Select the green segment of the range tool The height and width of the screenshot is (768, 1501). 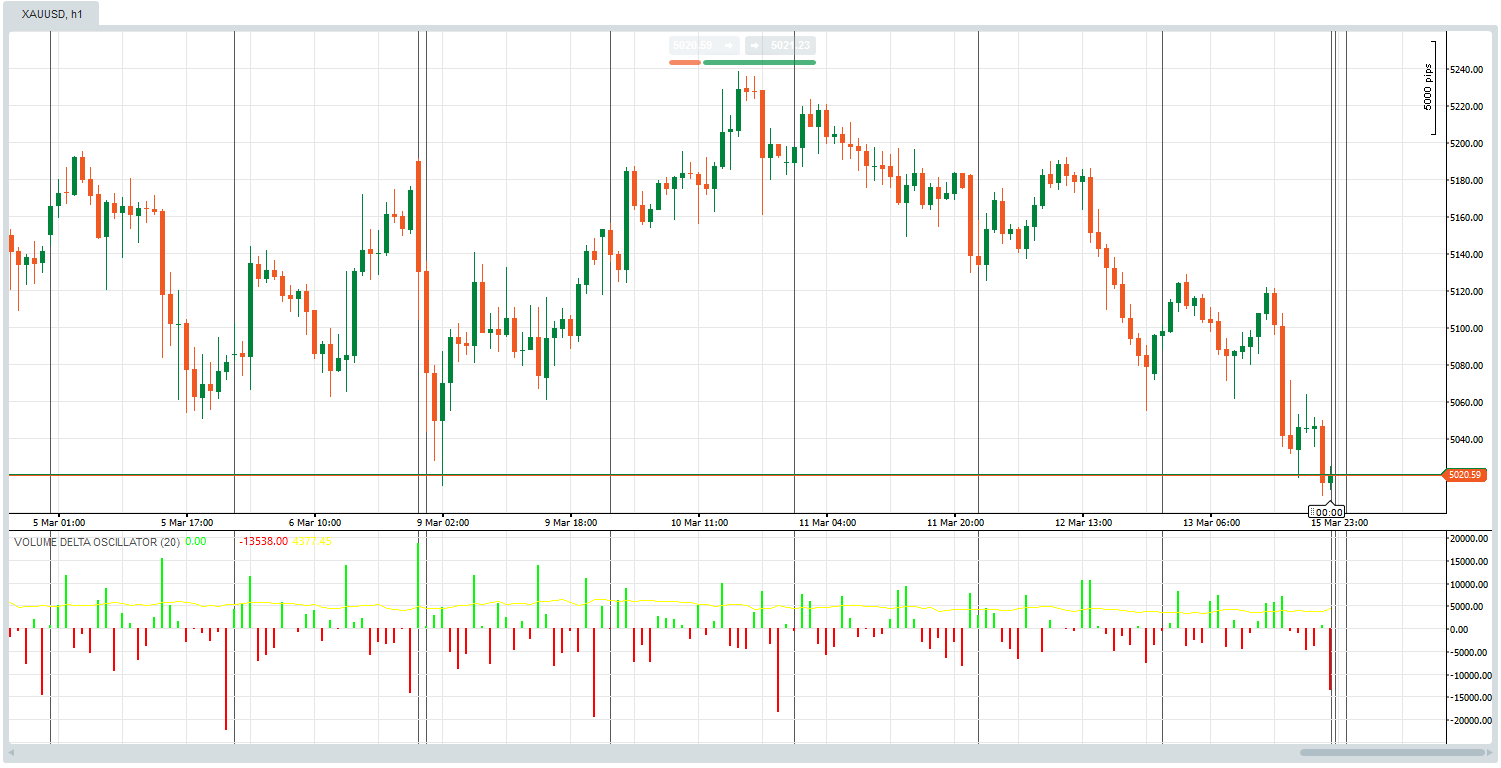click(758, 62)
